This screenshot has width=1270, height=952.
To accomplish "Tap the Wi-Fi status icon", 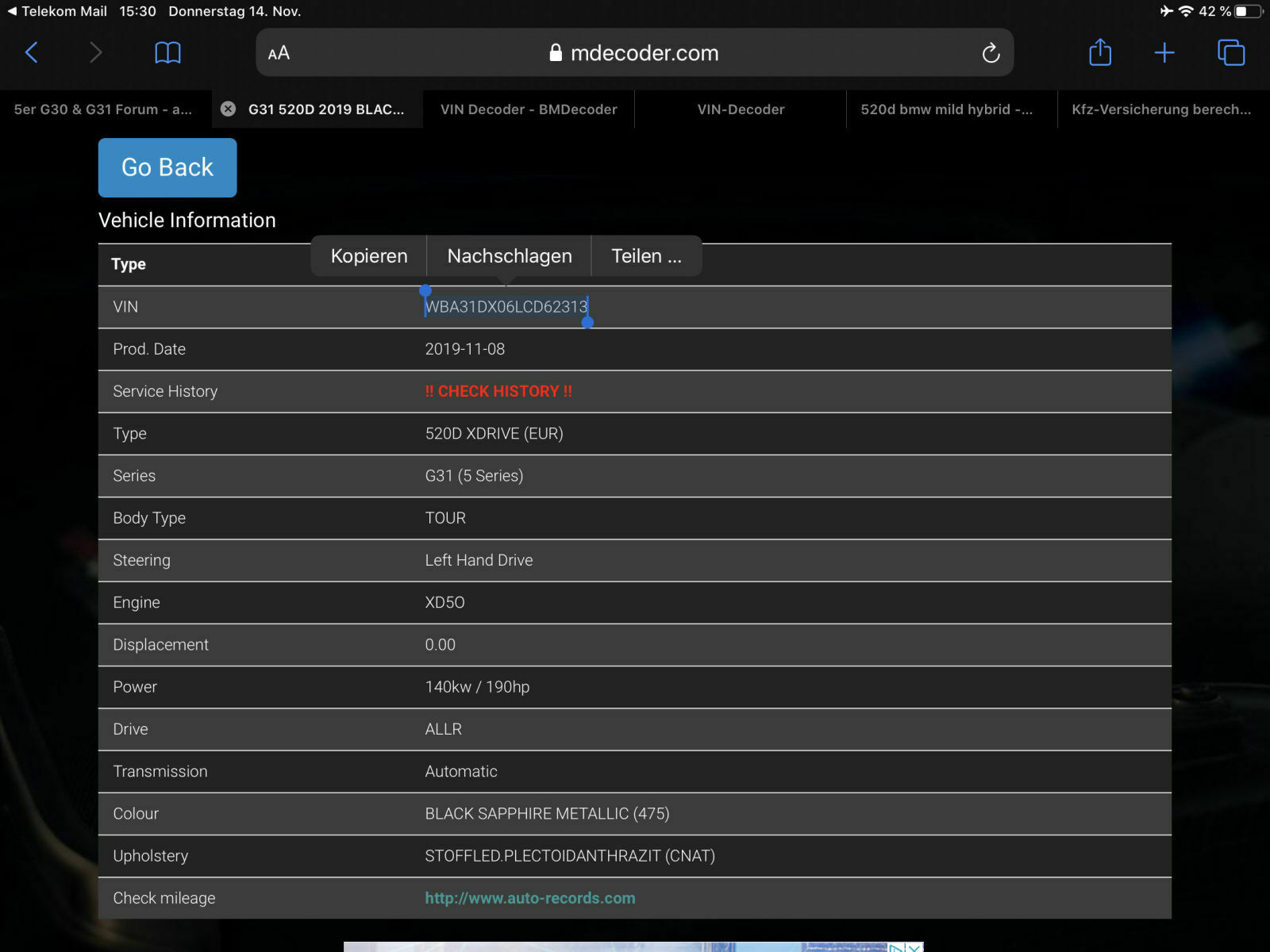I will point(1186,11).
